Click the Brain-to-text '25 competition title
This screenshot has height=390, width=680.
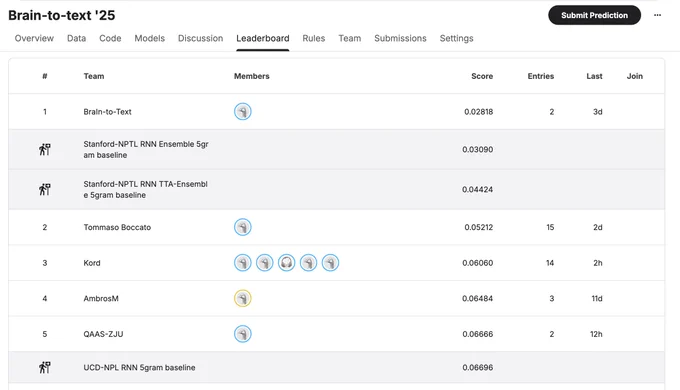tap(62, 15)
